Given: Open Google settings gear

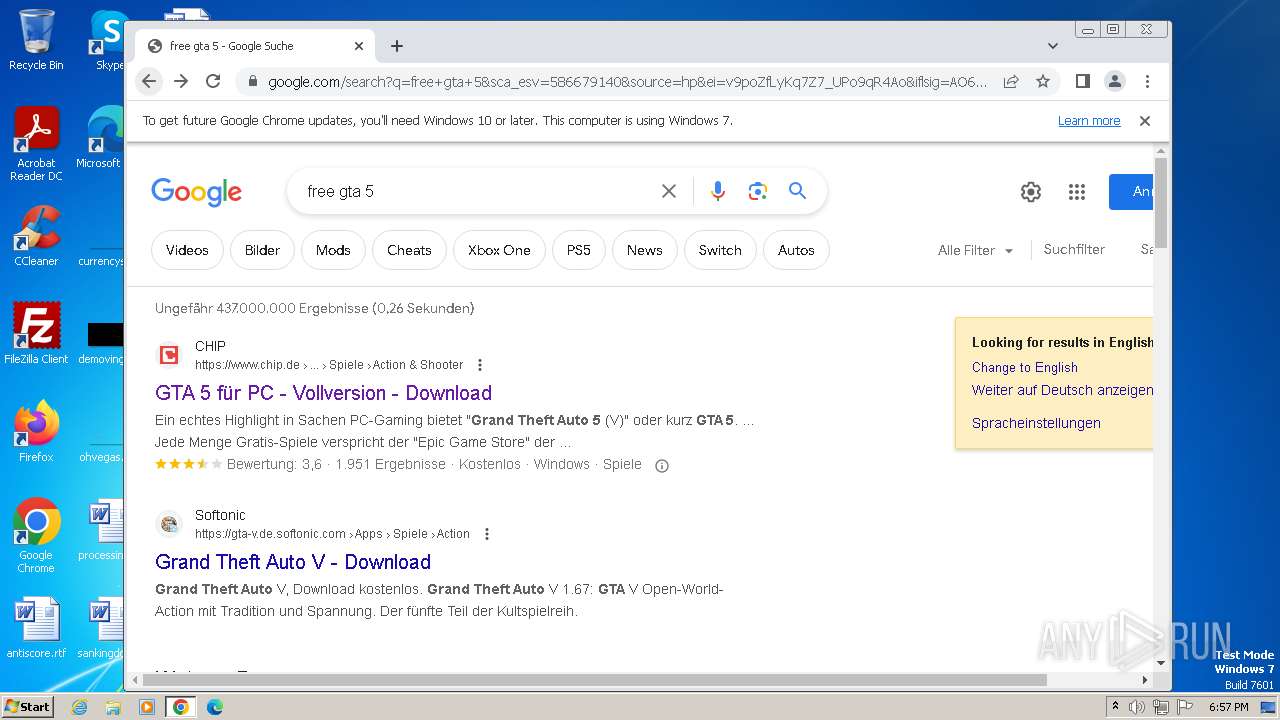Looking at the screenshot, I should pos(1031,192).
